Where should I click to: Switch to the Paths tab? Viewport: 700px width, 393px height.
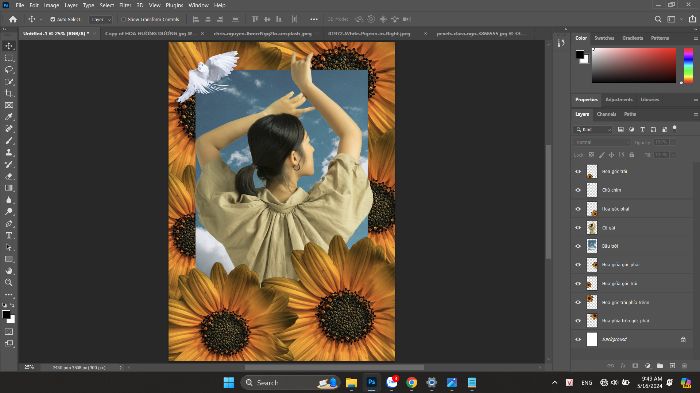coord(630,114)
